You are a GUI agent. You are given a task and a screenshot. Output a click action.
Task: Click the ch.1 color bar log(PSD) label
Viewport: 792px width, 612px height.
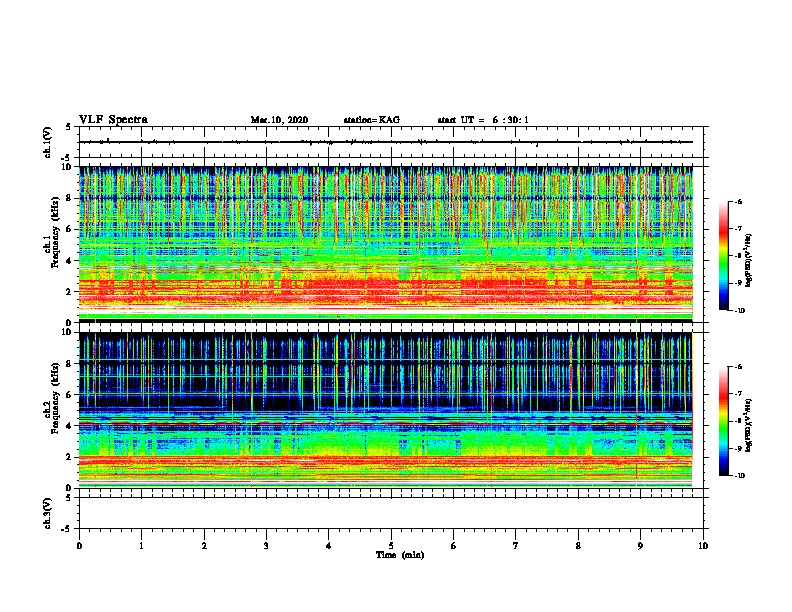[x=749, y=261]
